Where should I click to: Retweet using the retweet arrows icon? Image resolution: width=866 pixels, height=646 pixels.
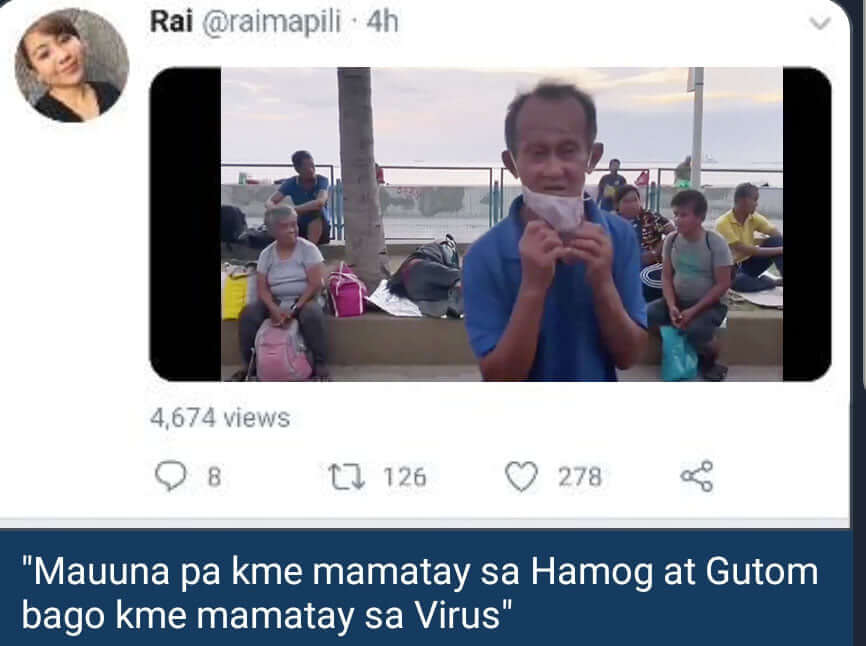pyautogui.click(x=347, y=476)
